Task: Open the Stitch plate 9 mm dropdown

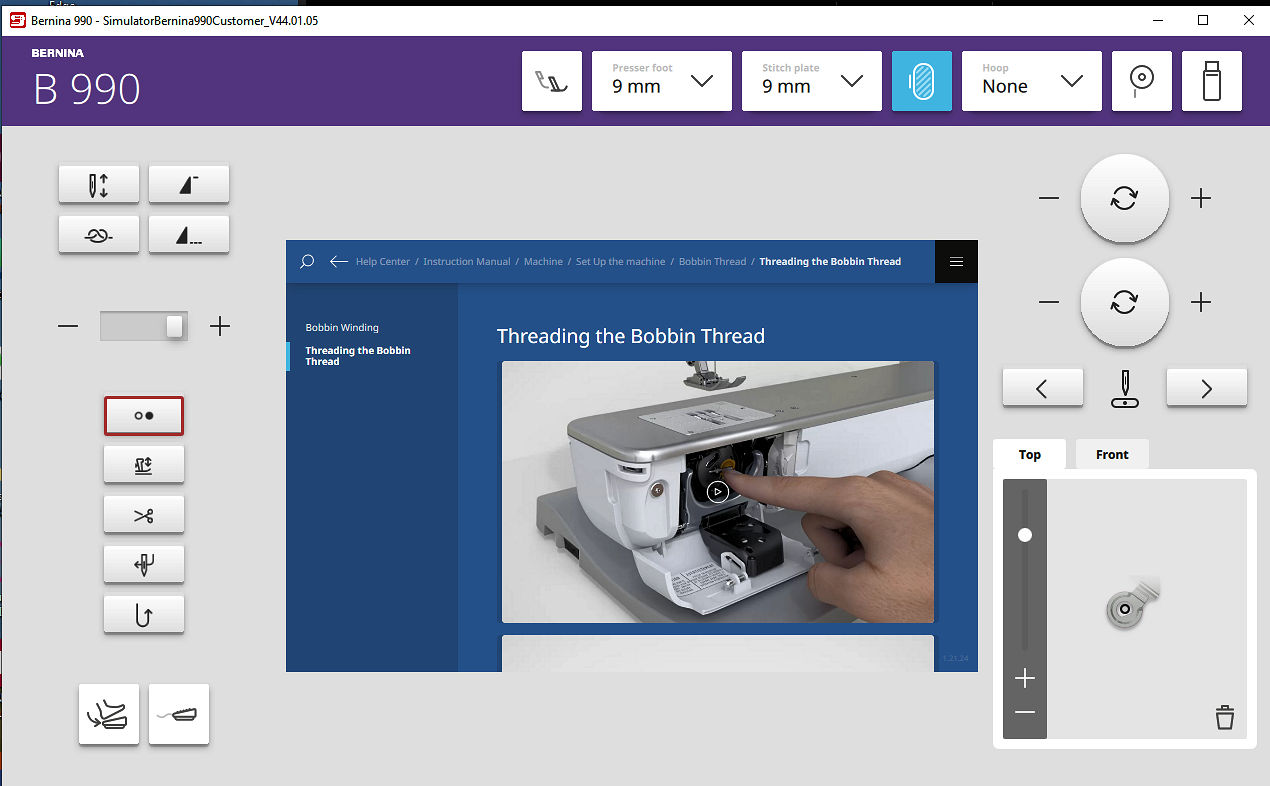Action: pos(812,81)
